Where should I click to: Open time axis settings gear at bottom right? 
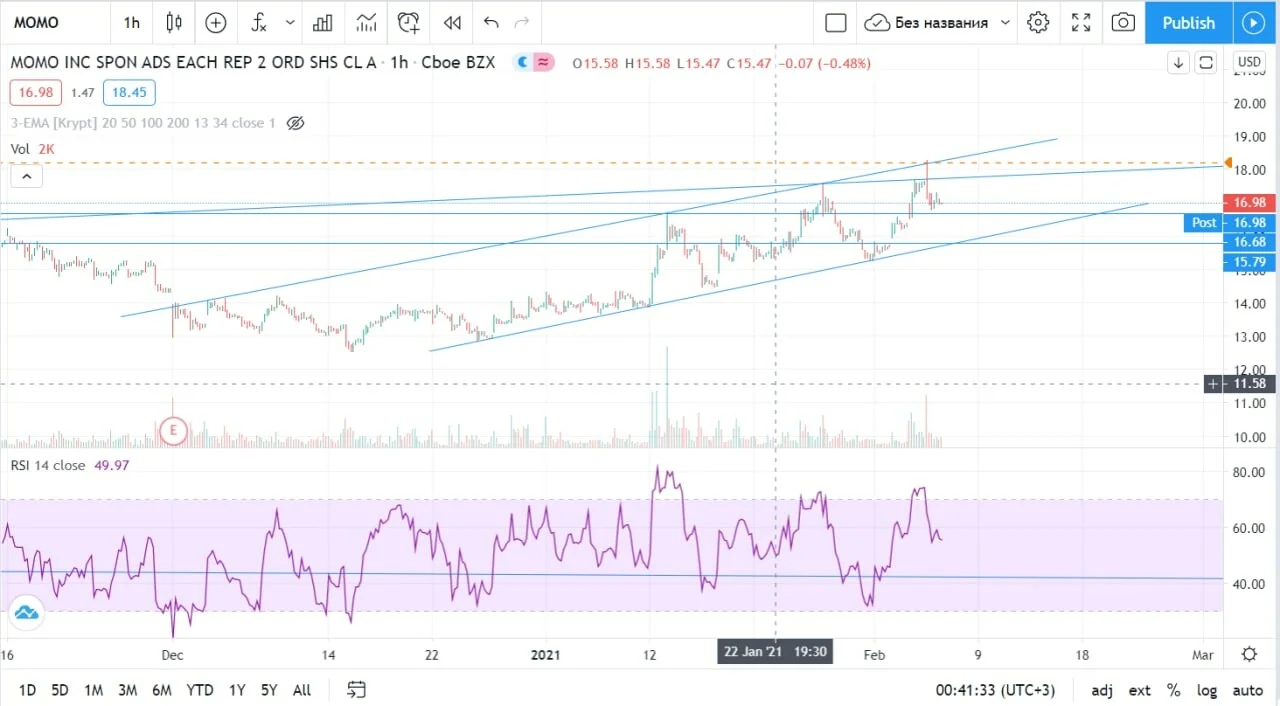click(1249, 654)
